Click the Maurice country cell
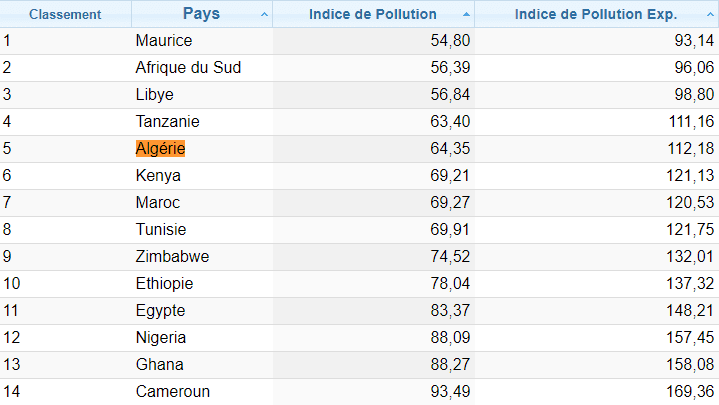Image resolution: width=719 pixels, height=405 pixels. pos(164,40)
